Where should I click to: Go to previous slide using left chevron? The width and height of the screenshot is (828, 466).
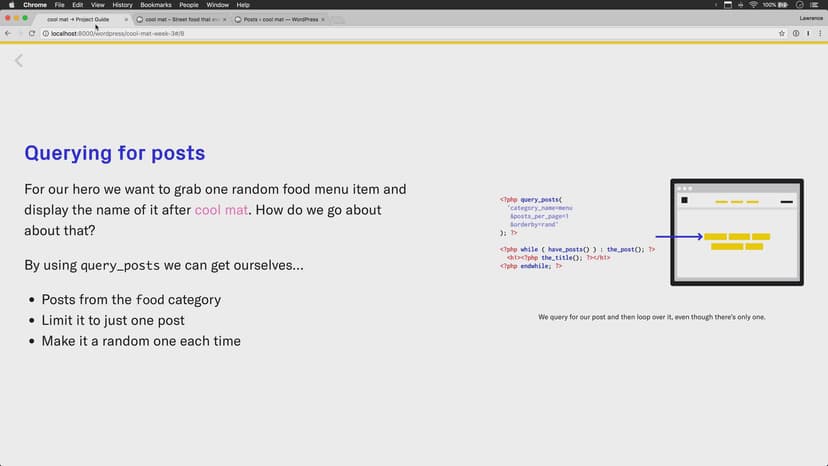point(18,61)
